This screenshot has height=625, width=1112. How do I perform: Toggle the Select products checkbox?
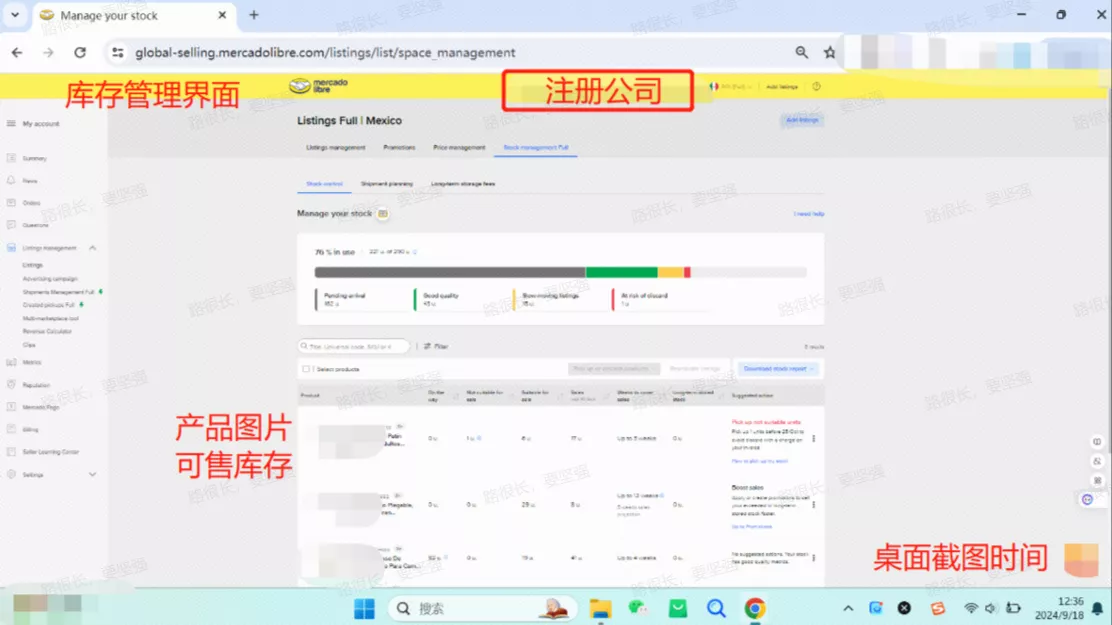tap(306, 369)
